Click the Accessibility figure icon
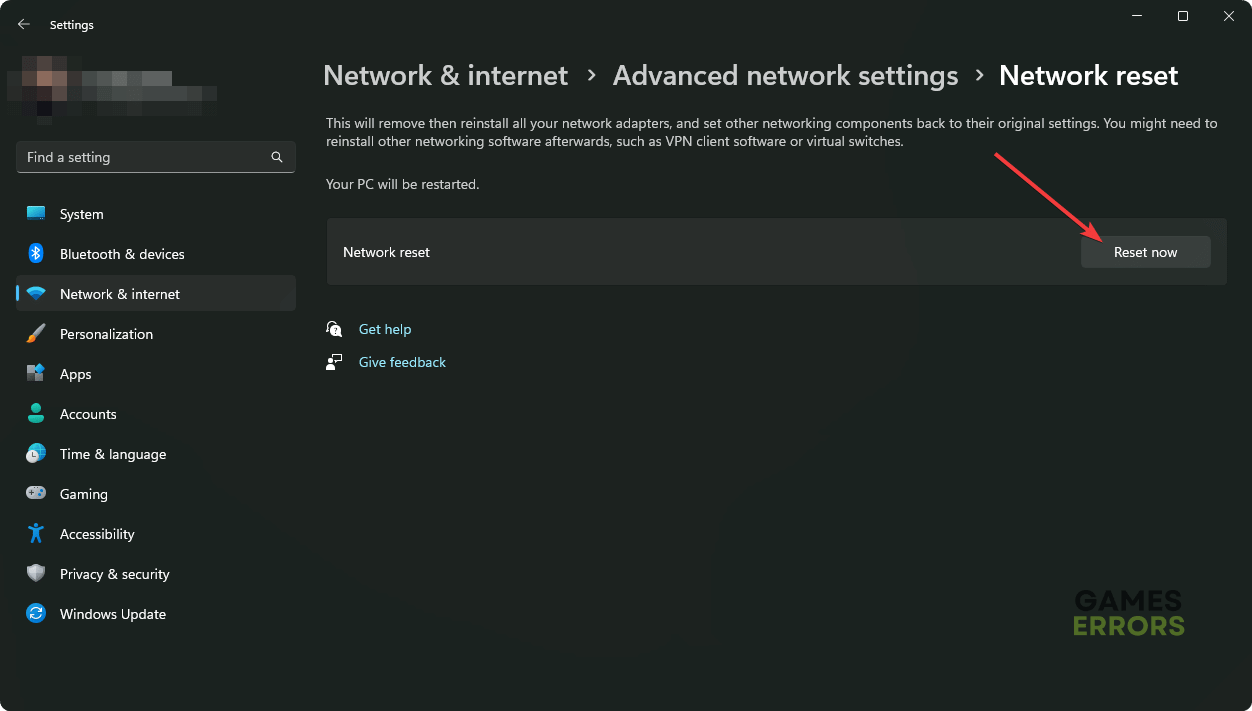1252x711 pixels. tap(36, 534)
